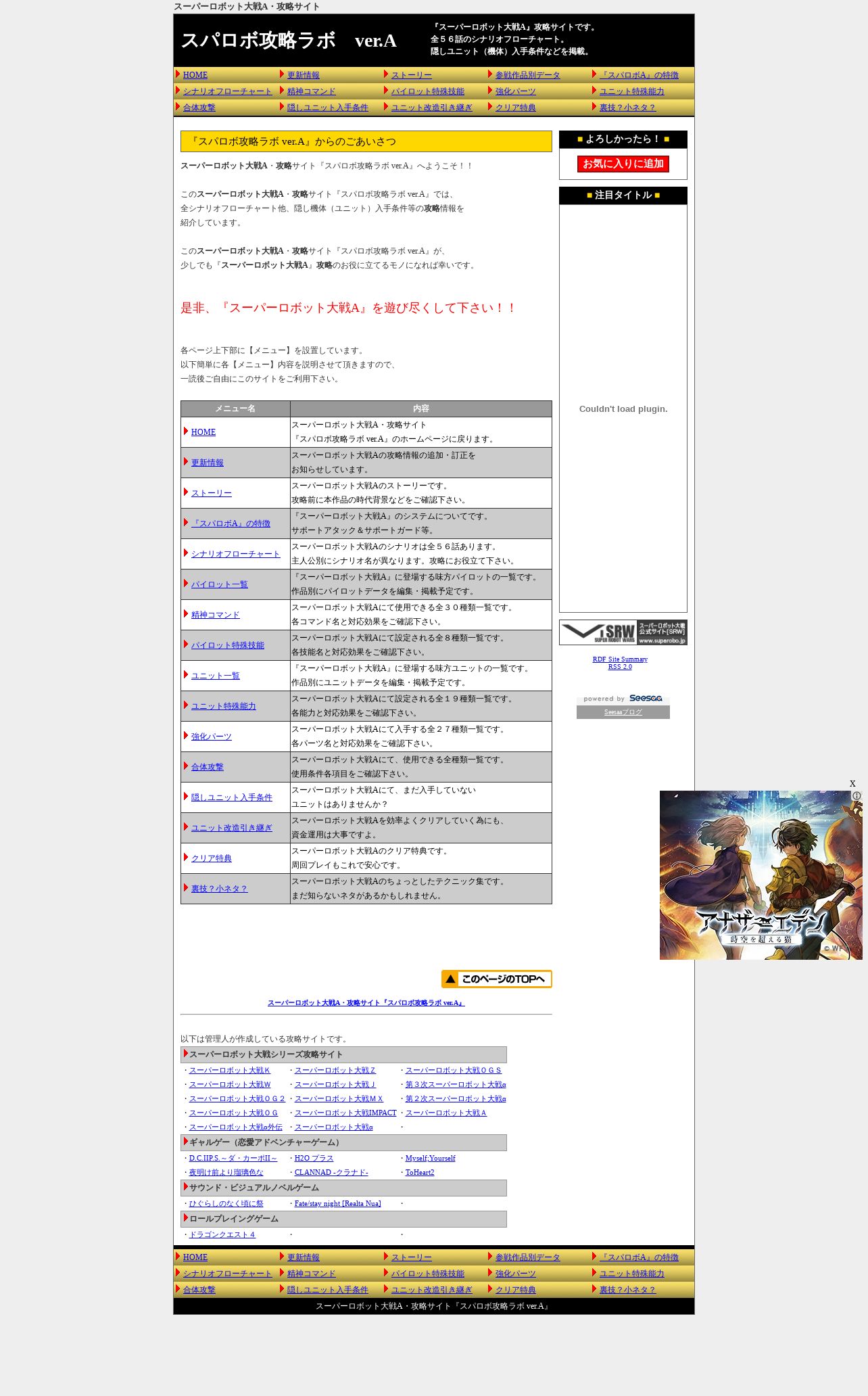The width and height of the screenshot is (868, 1396).
Task: Open ToHeart2 link
Action: click(x=420, y=1172)
